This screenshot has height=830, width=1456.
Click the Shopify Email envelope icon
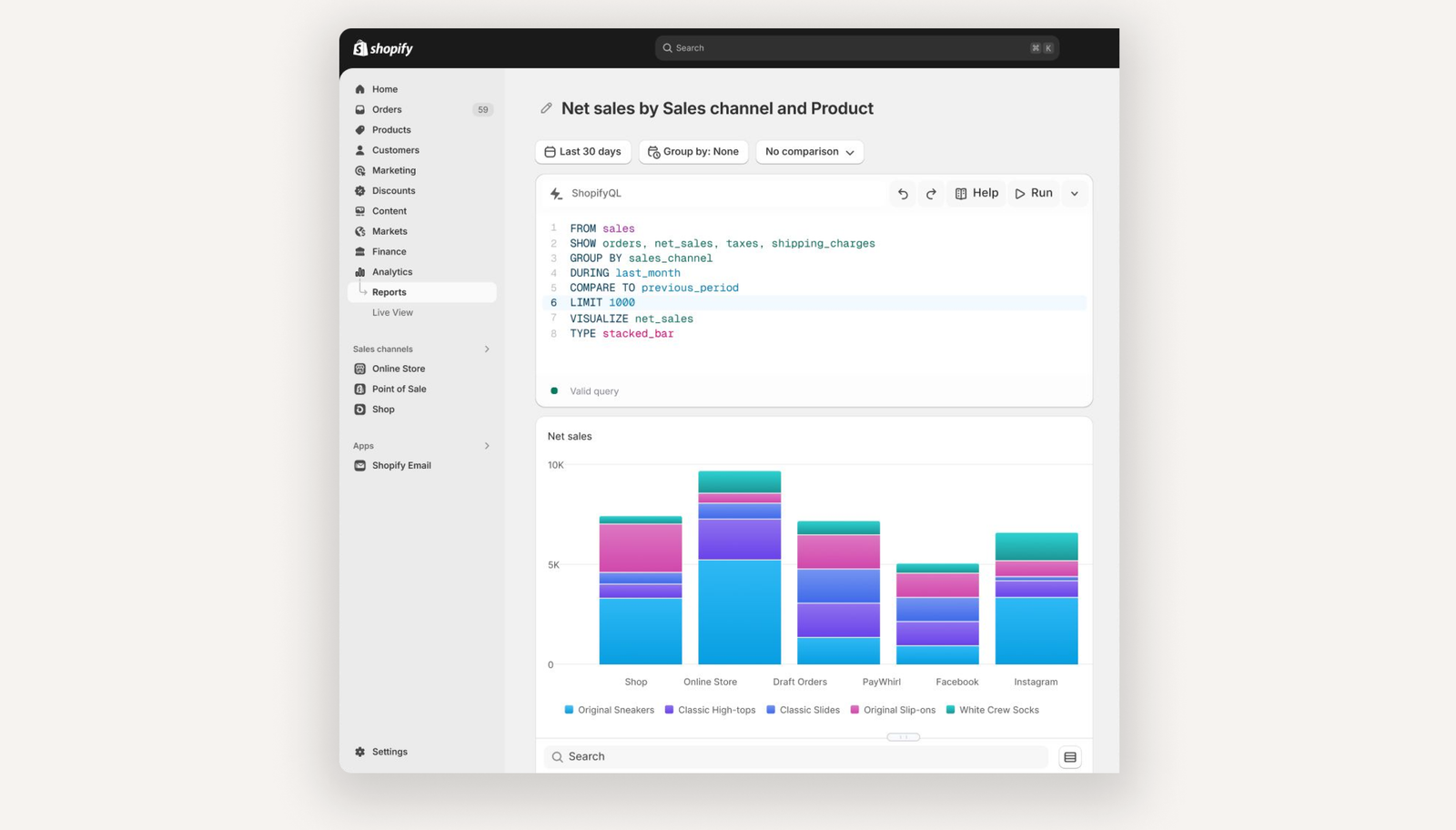(360, 465)
